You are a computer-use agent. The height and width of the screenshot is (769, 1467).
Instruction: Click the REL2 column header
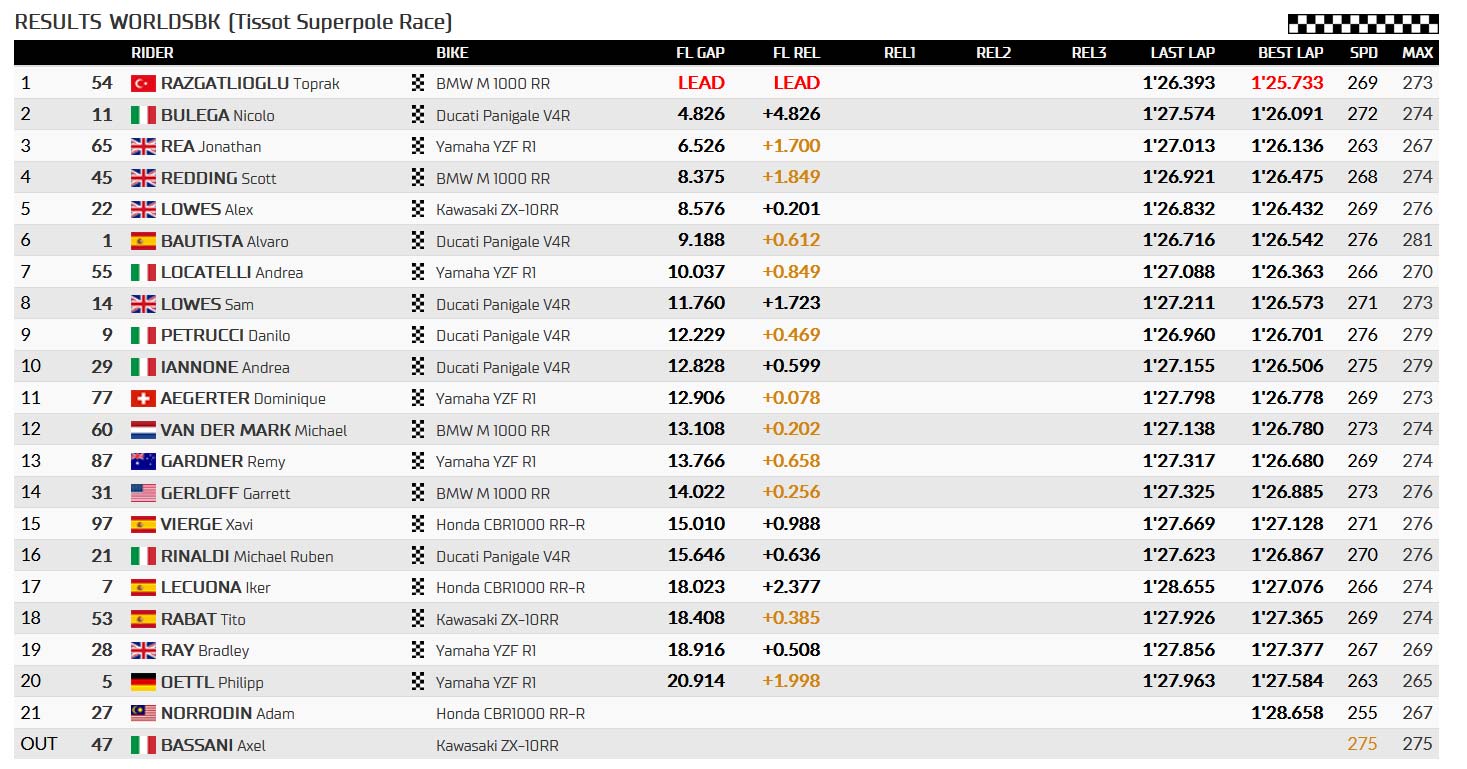click(x=994, y=53)
